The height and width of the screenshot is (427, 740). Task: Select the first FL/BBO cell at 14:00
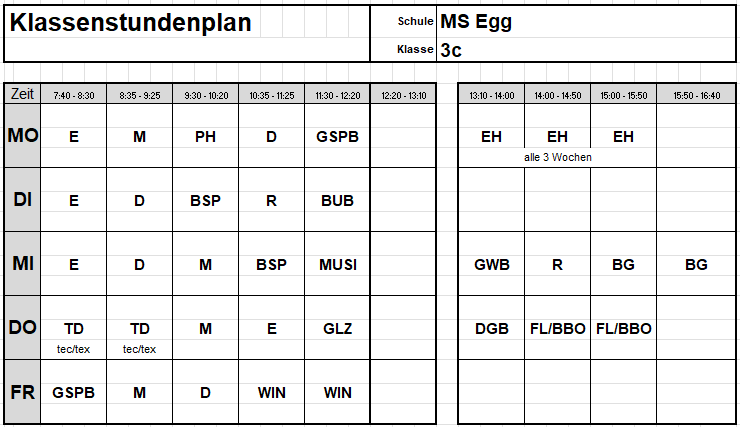point(557,328)
